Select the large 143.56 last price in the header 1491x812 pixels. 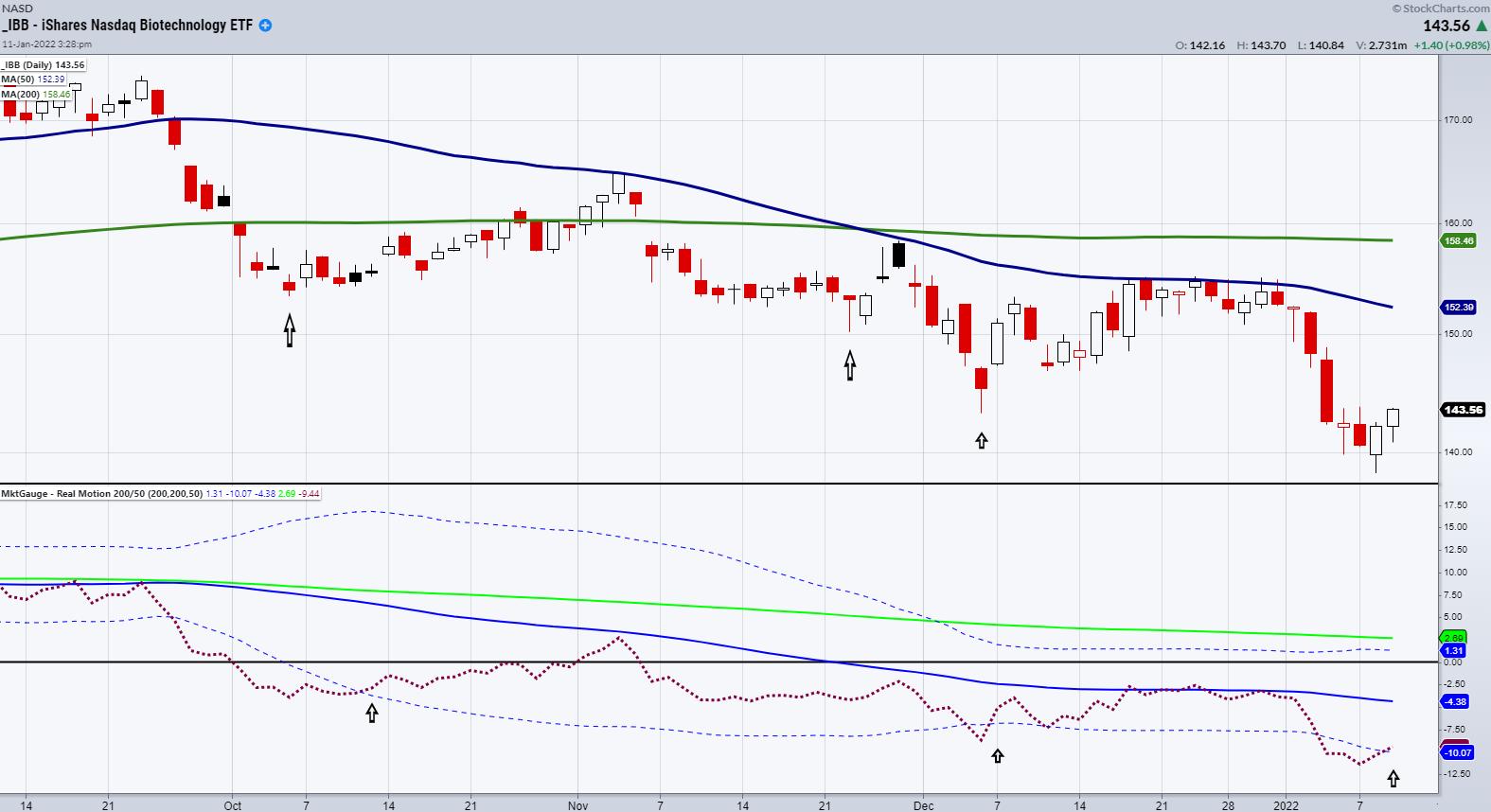click(x=1447, y=26)
